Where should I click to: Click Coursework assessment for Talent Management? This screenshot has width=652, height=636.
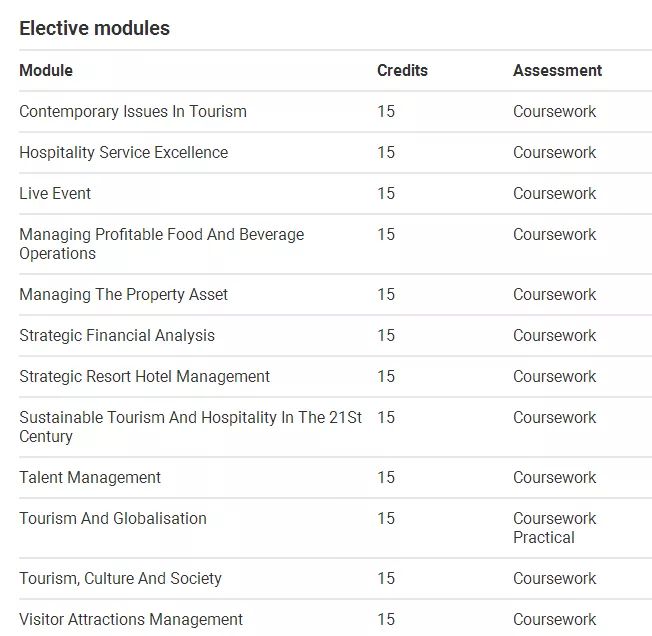554,477
